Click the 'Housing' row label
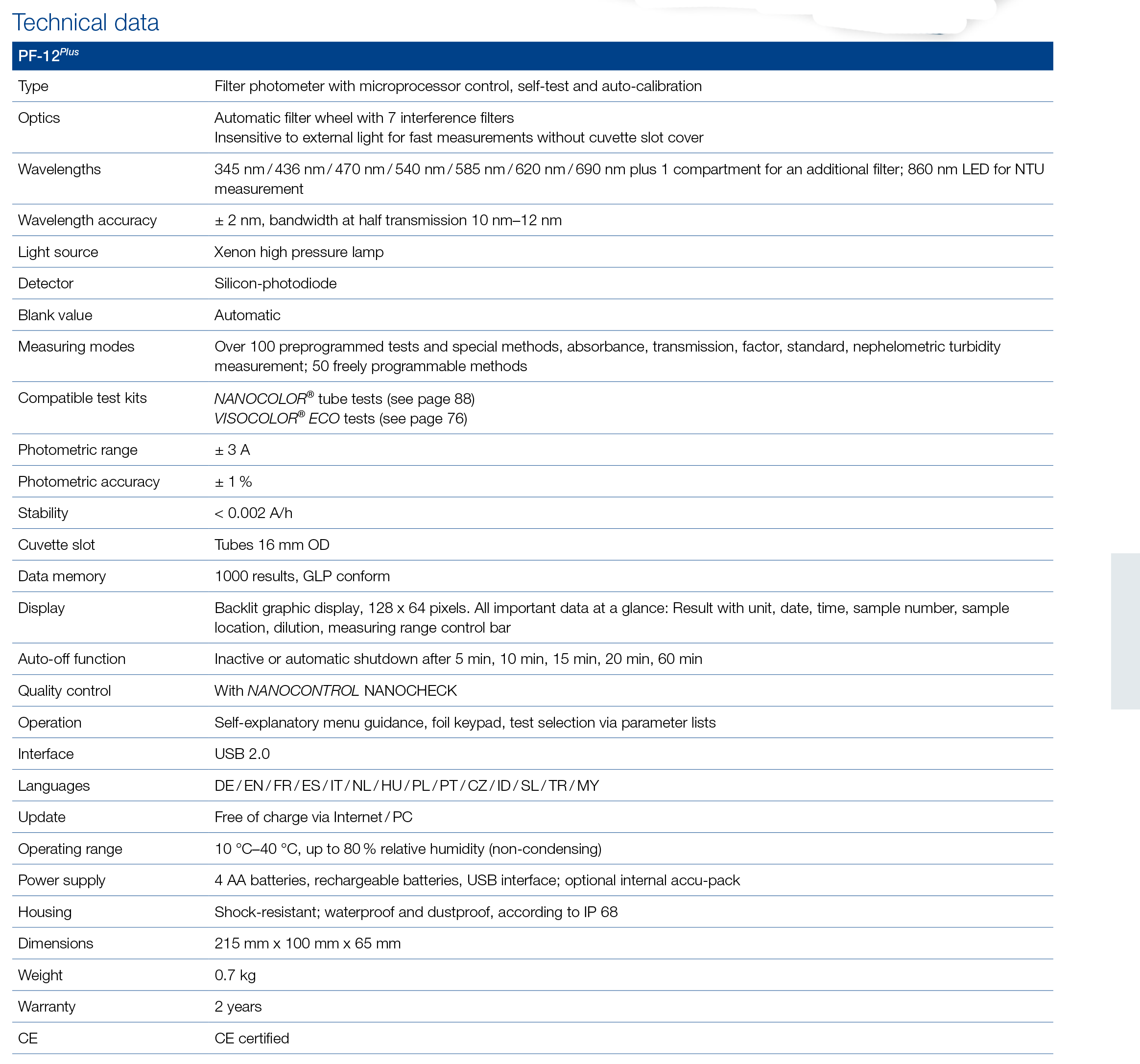Screen dimensions: 1140x1064 45,912
